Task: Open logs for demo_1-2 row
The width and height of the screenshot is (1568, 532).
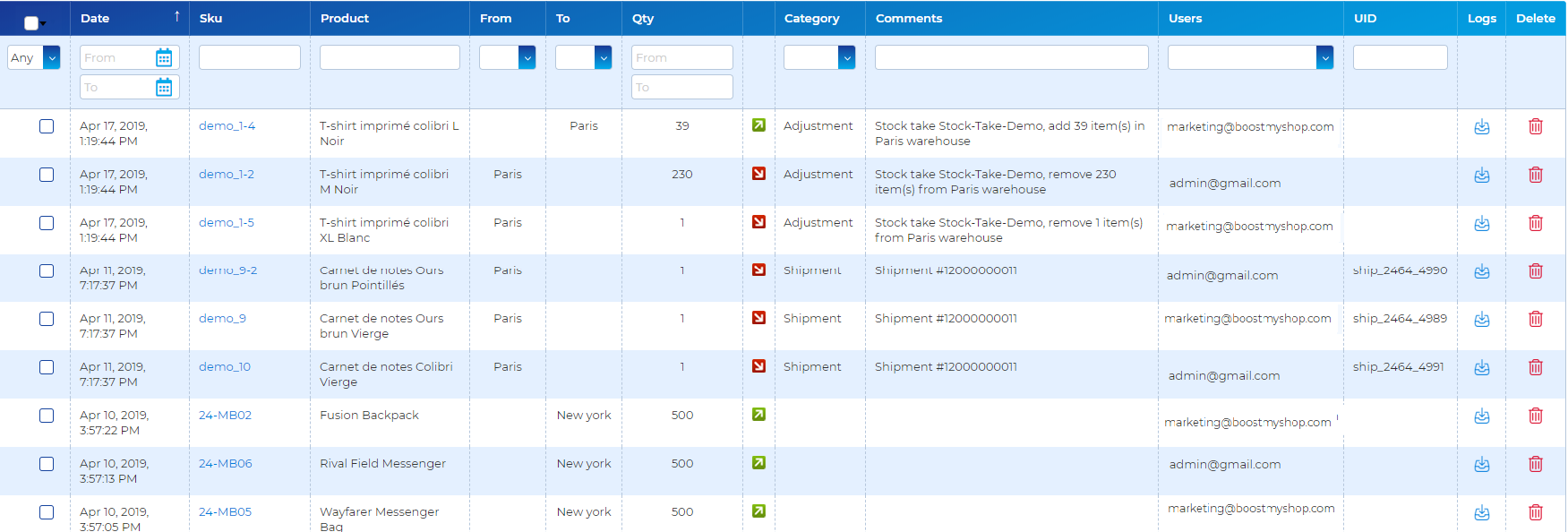Action: (x=1482, y=175)
